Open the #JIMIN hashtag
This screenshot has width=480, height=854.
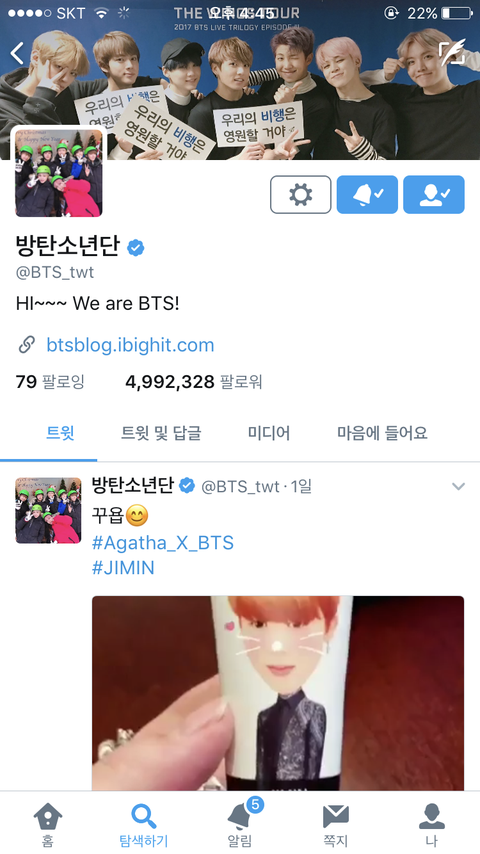point(123,568)
